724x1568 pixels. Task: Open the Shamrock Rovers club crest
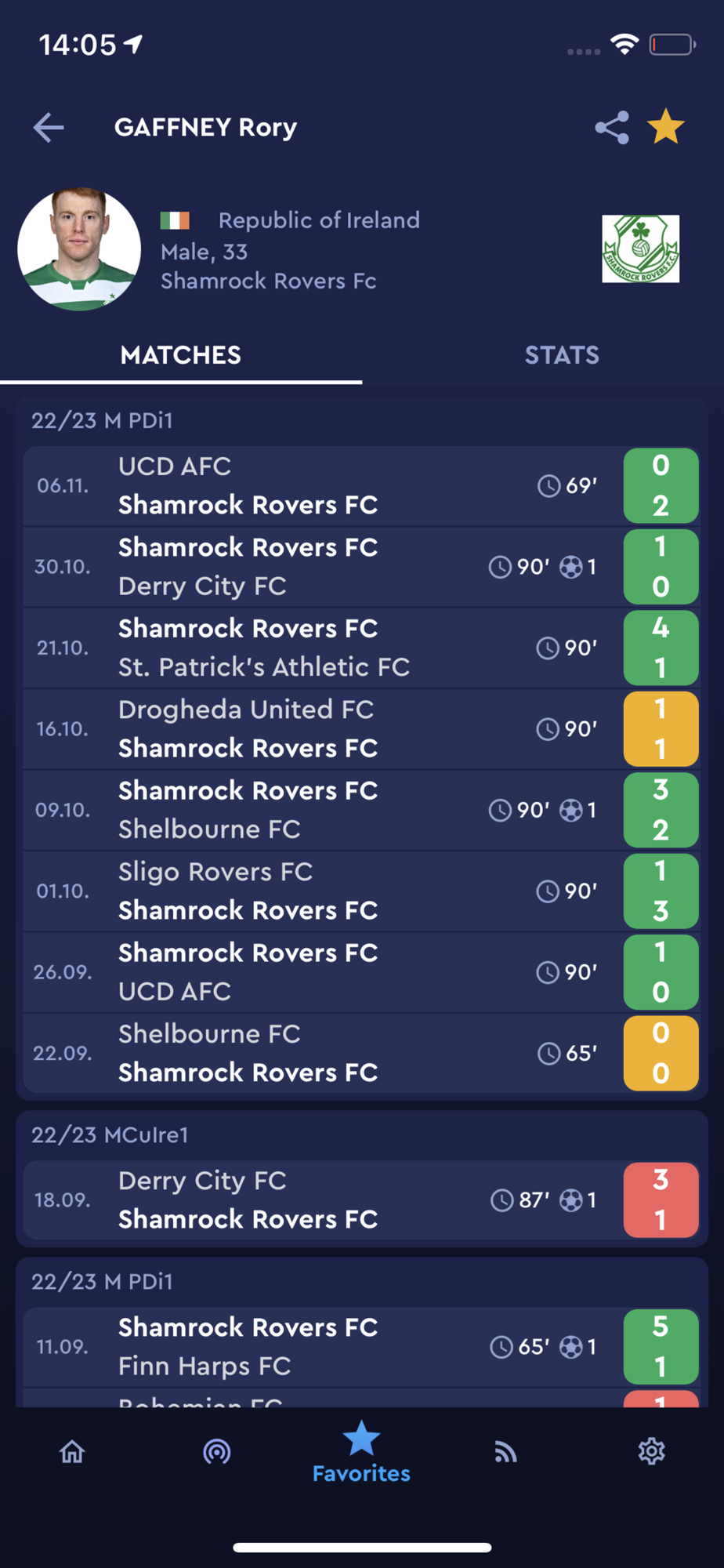tap(640, 249)
